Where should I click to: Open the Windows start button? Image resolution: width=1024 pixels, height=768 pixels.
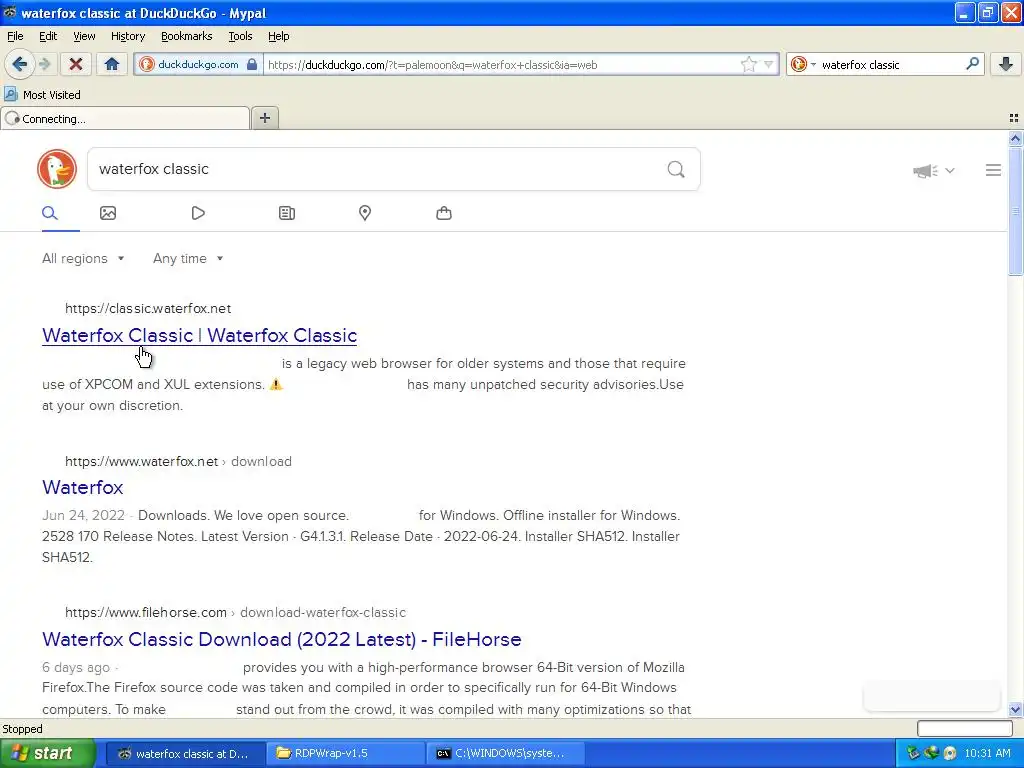(48, 753)
